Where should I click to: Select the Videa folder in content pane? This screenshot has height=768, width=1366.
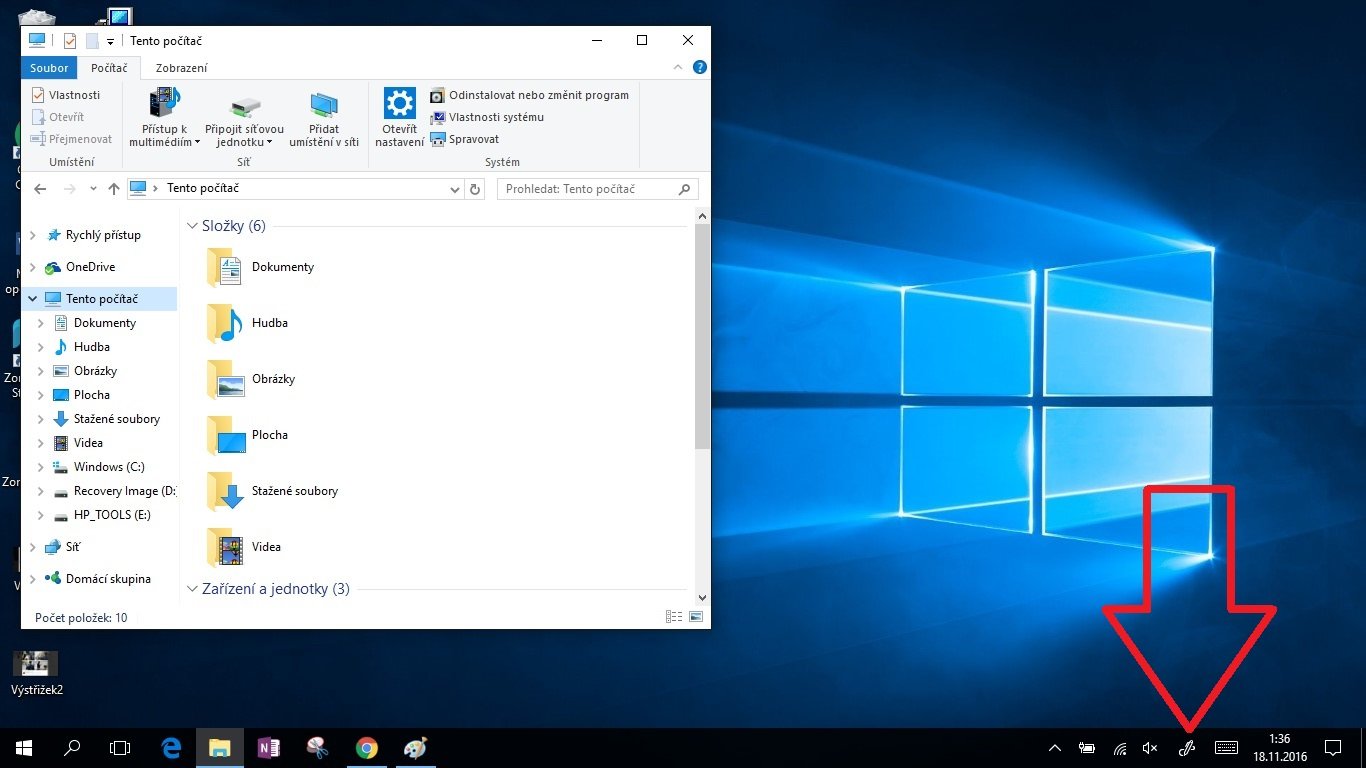[244, 547]
